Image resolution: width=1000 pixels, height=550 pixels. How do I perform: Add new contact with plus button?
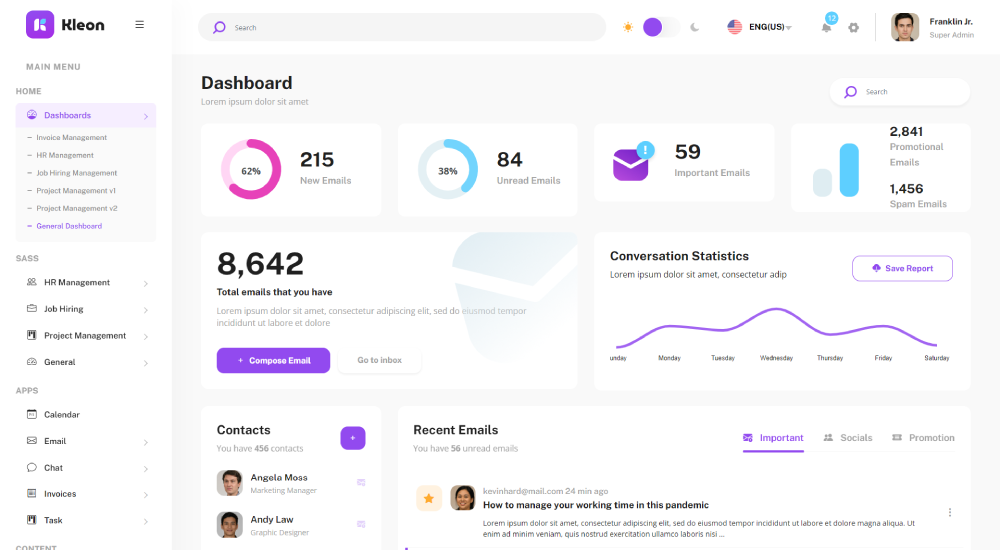(353, 438)
